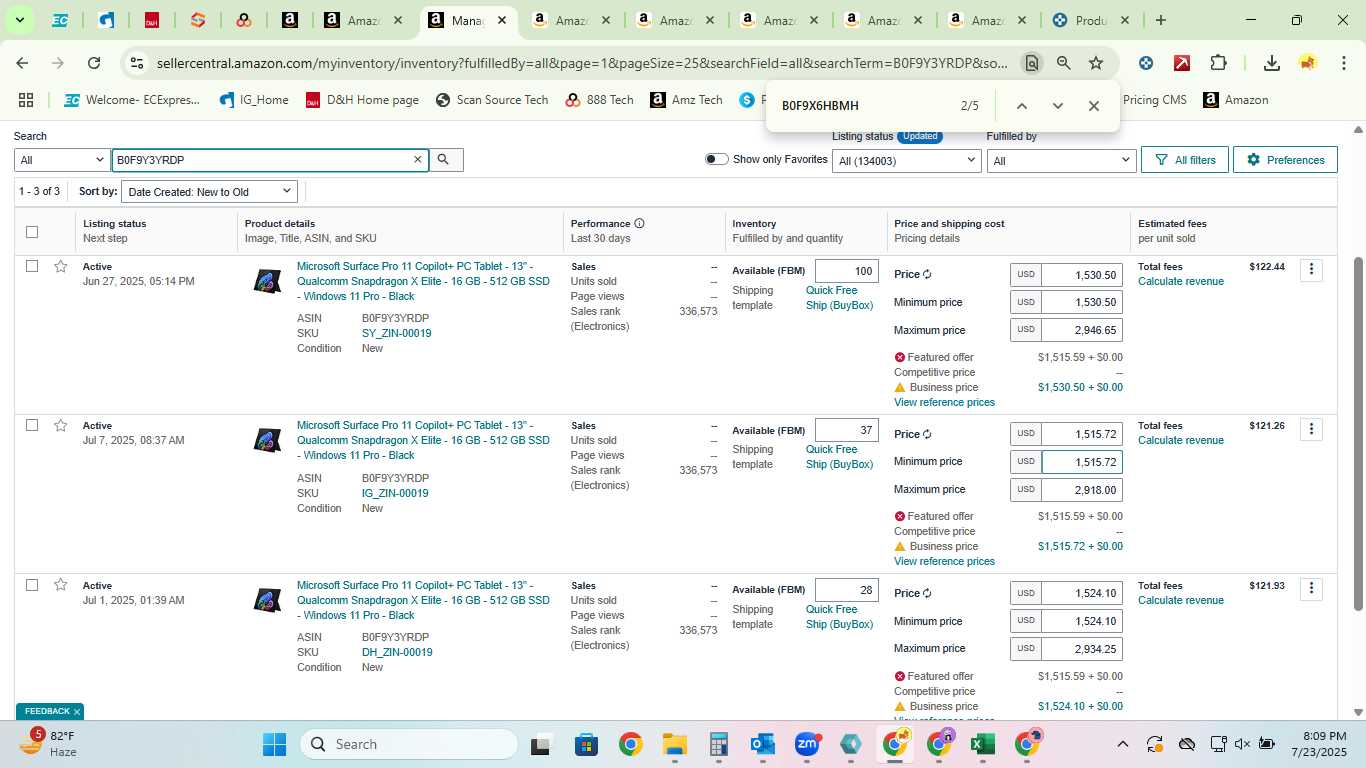Open the three-dot menu for IG_ZIN-00019 row
Viewport: 1366px width, 768px height.
point(1311,429)
